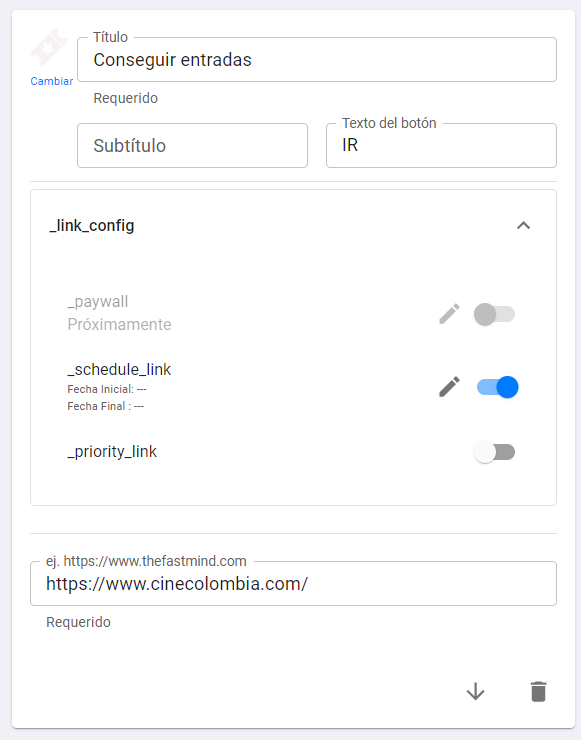Disable the _schedule_link switch

(497, 387)
